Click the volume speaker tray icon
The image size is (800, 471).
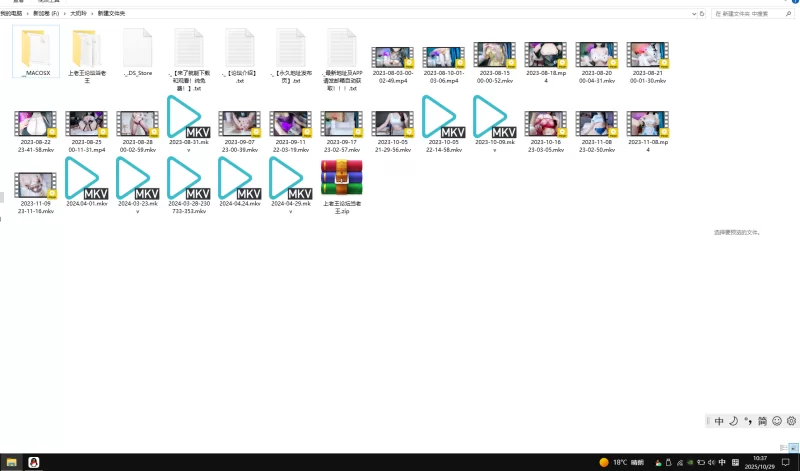711,463
